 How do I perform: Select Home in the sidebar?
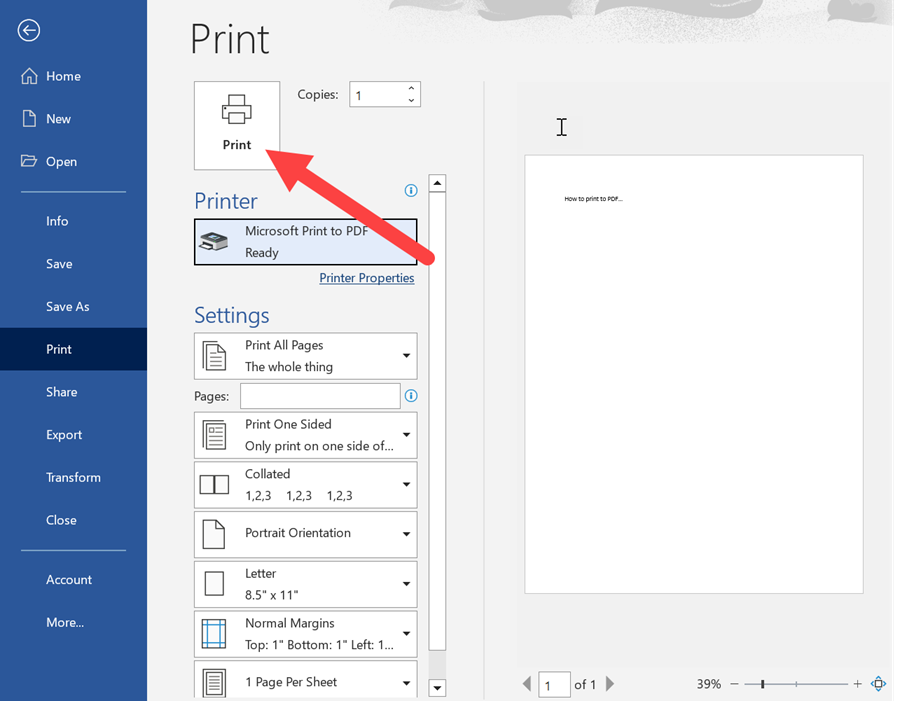pyautogui.click(x=73, y=76)
